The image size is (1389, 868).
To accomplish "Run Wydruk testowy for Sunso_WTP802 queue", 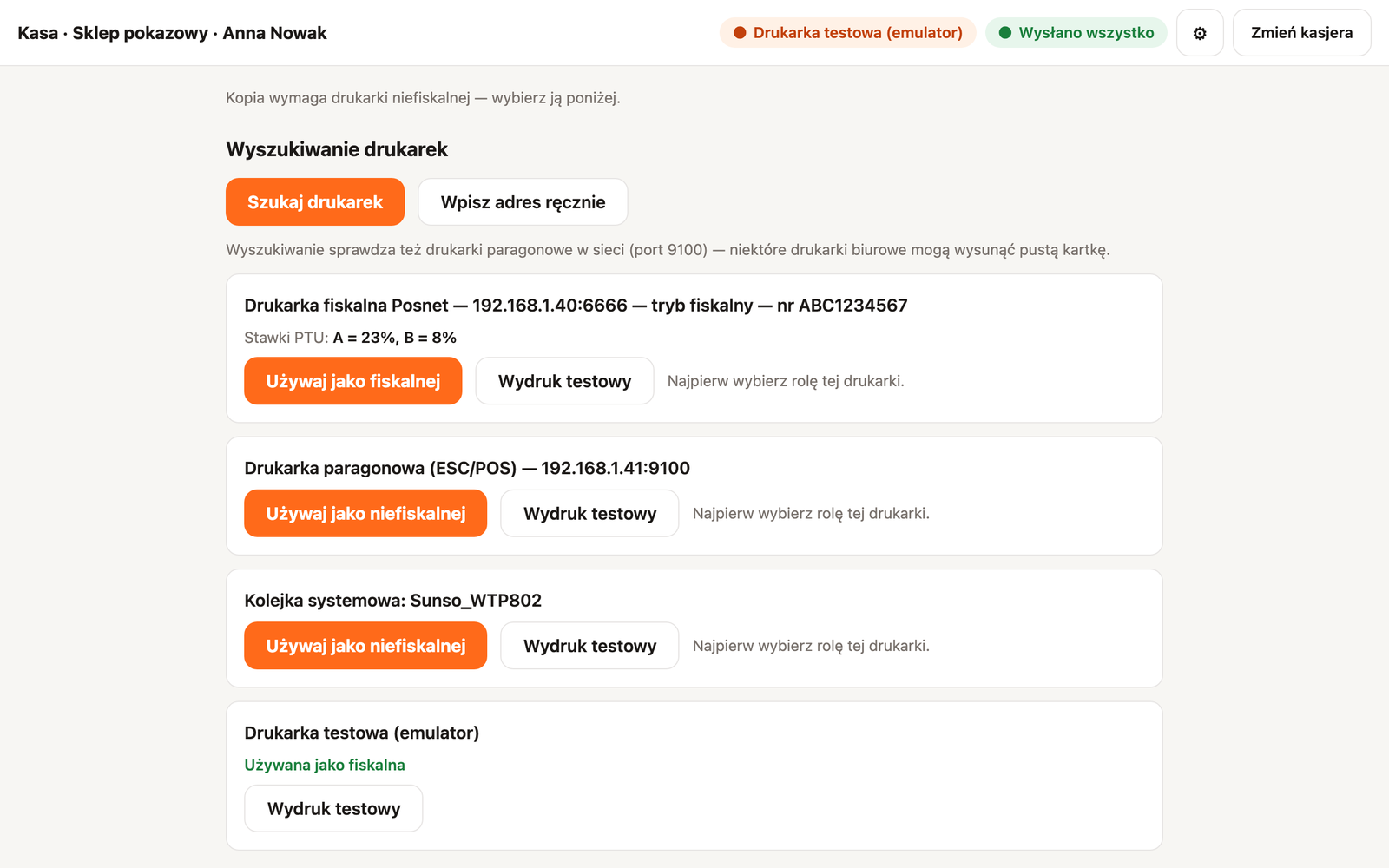I will tap(589, 646).
